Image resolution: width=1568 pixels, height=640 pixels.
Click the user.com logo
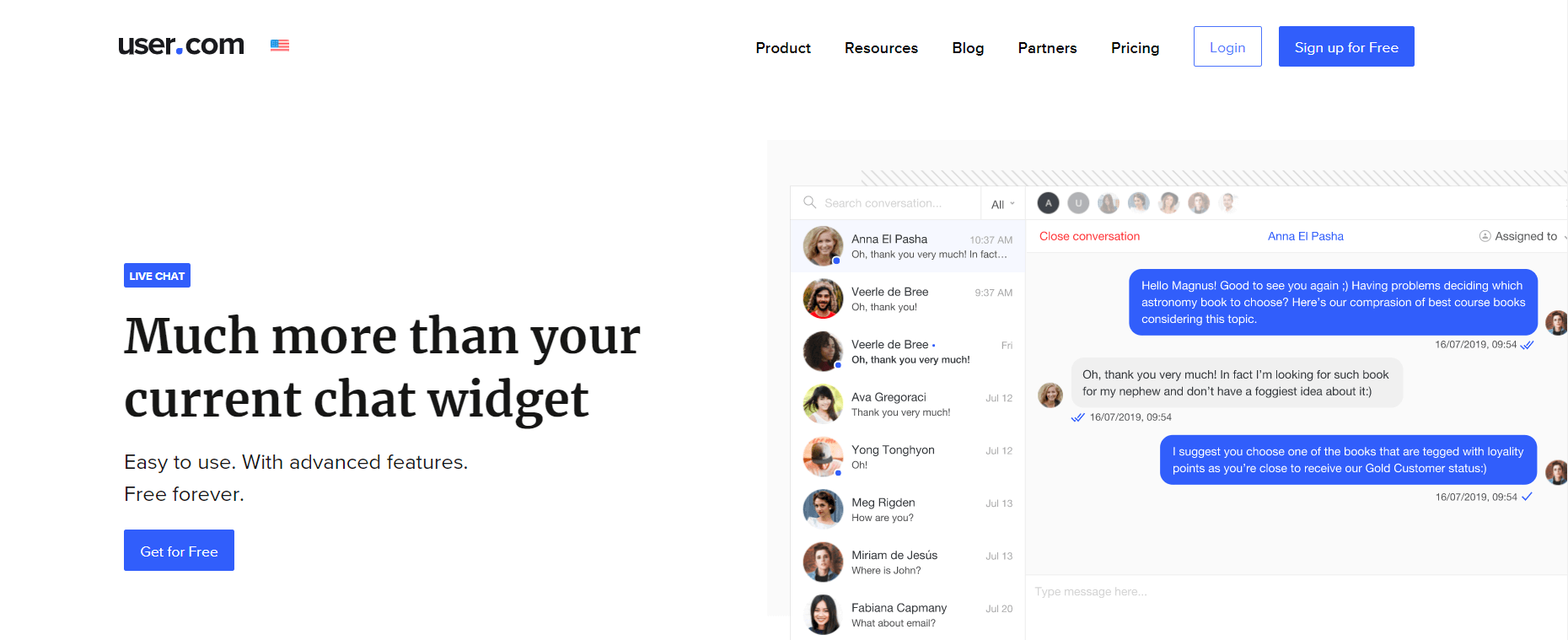click(181, 45)
